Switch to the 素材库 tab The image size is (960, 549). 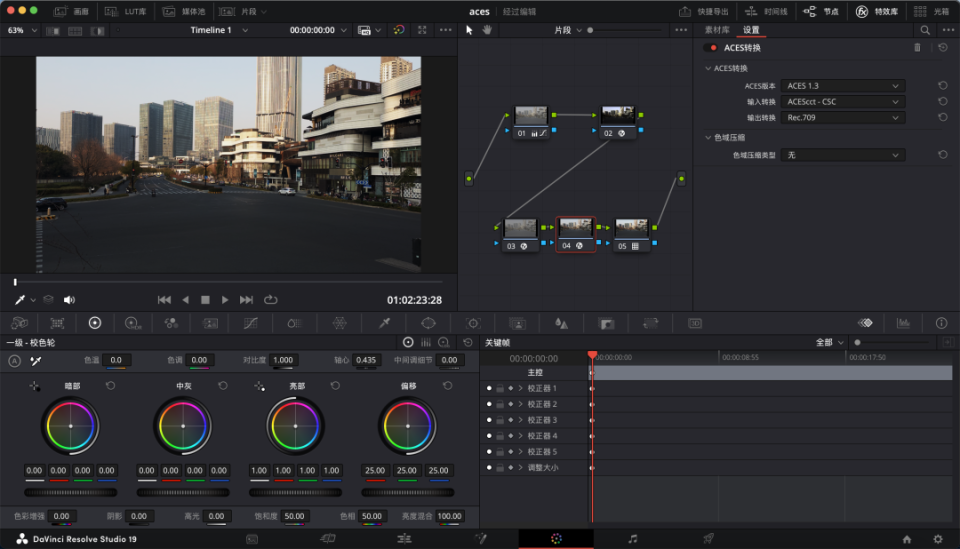tap(716, 30)
